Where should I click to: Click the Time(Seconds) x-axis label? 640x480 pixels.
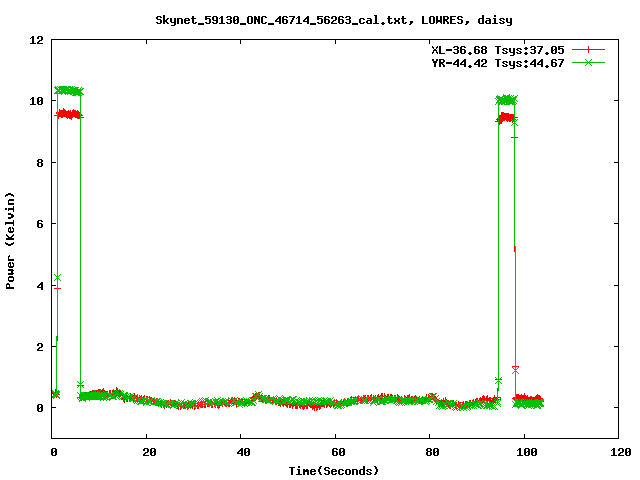tap(333, 471)
